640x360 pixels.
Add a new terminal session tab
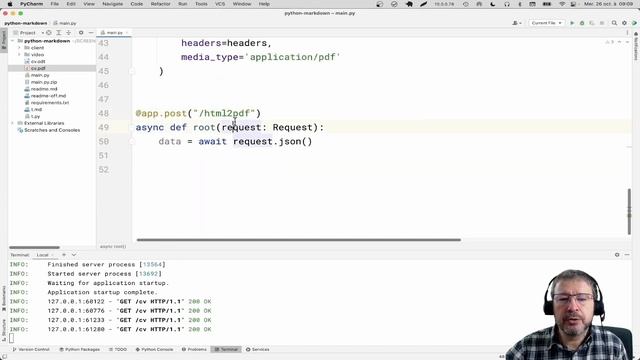pos(64,255)
